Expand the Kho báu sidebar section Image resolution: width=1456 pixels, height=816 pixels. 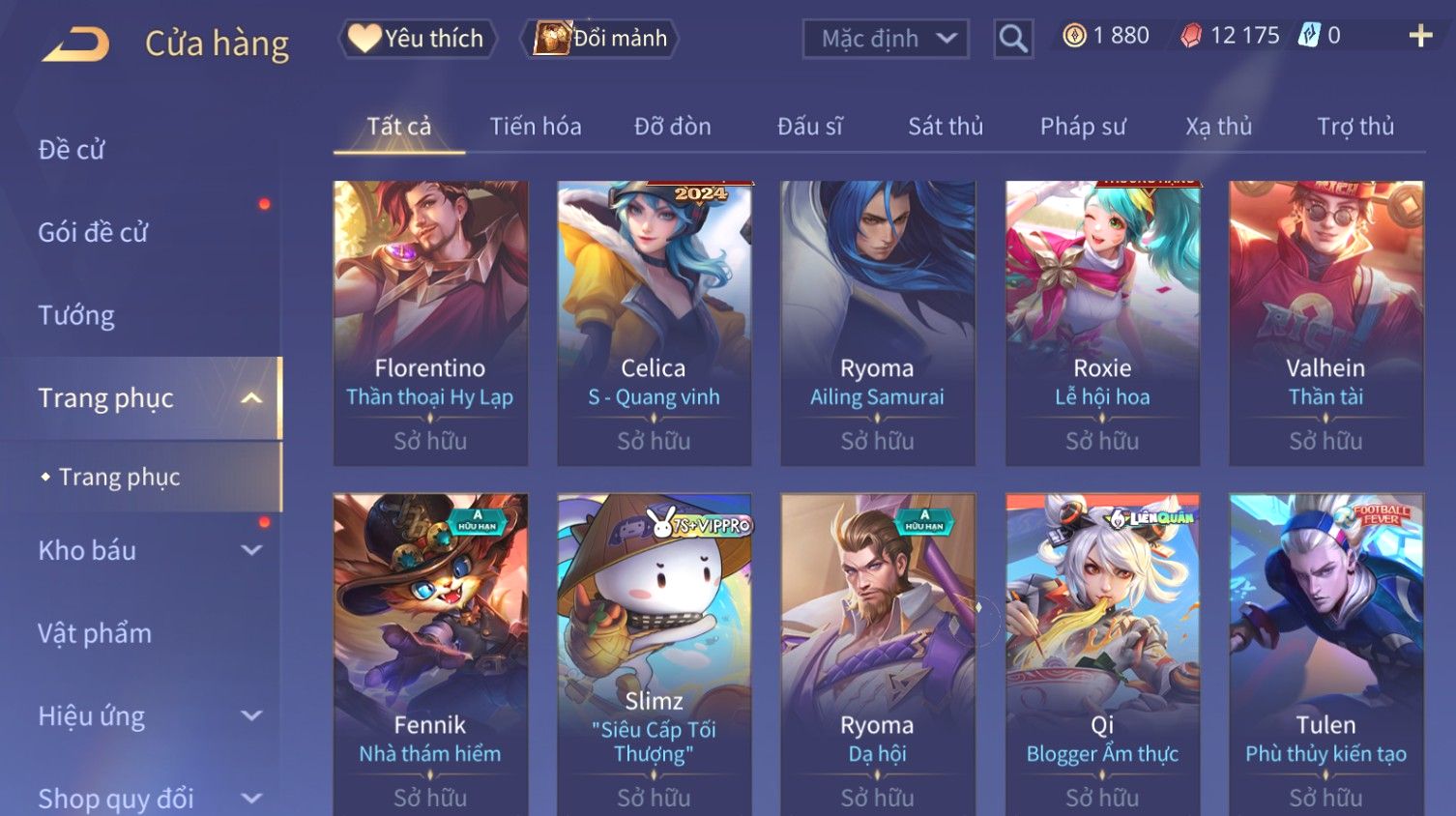click(x=251, y=550)
